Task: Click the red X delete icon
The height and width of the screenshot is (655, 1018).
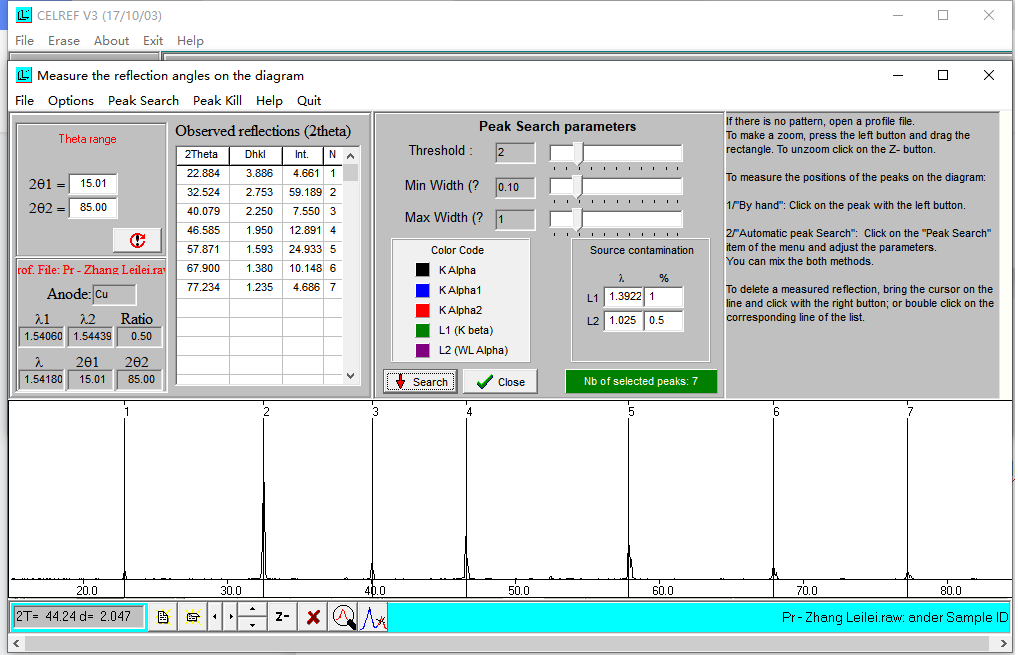Action: pyautogui.click(x=313, y=617)
